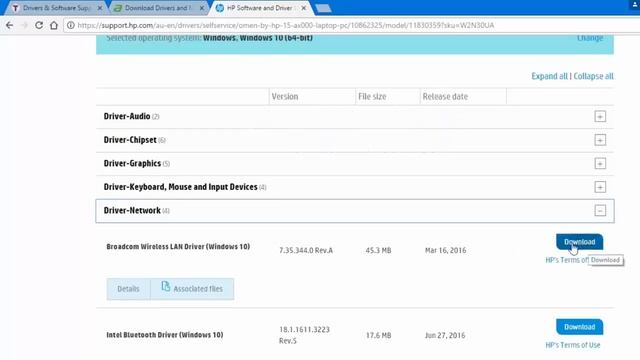The image size is (640, 360).
Task: Click the Mar 16, 2016 release date
Action: [445, 251]
